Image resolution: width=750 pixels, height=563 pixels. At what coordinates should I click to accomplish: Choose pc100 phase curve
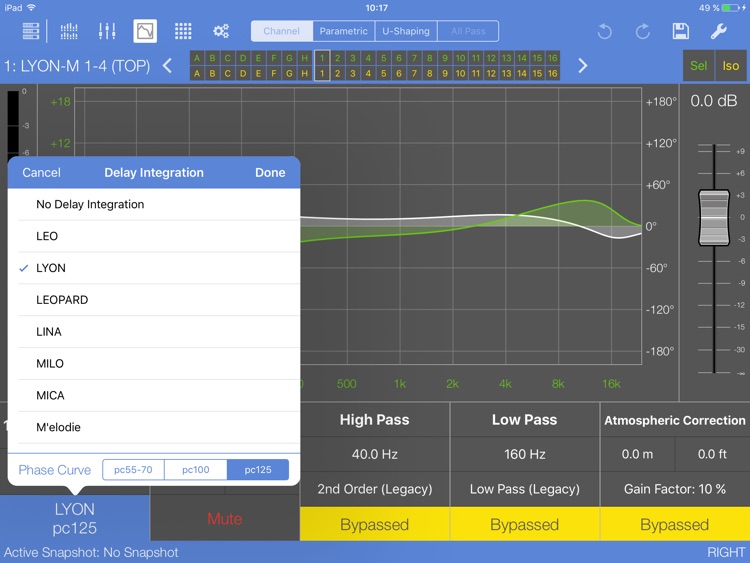click(x=196, y=470)
